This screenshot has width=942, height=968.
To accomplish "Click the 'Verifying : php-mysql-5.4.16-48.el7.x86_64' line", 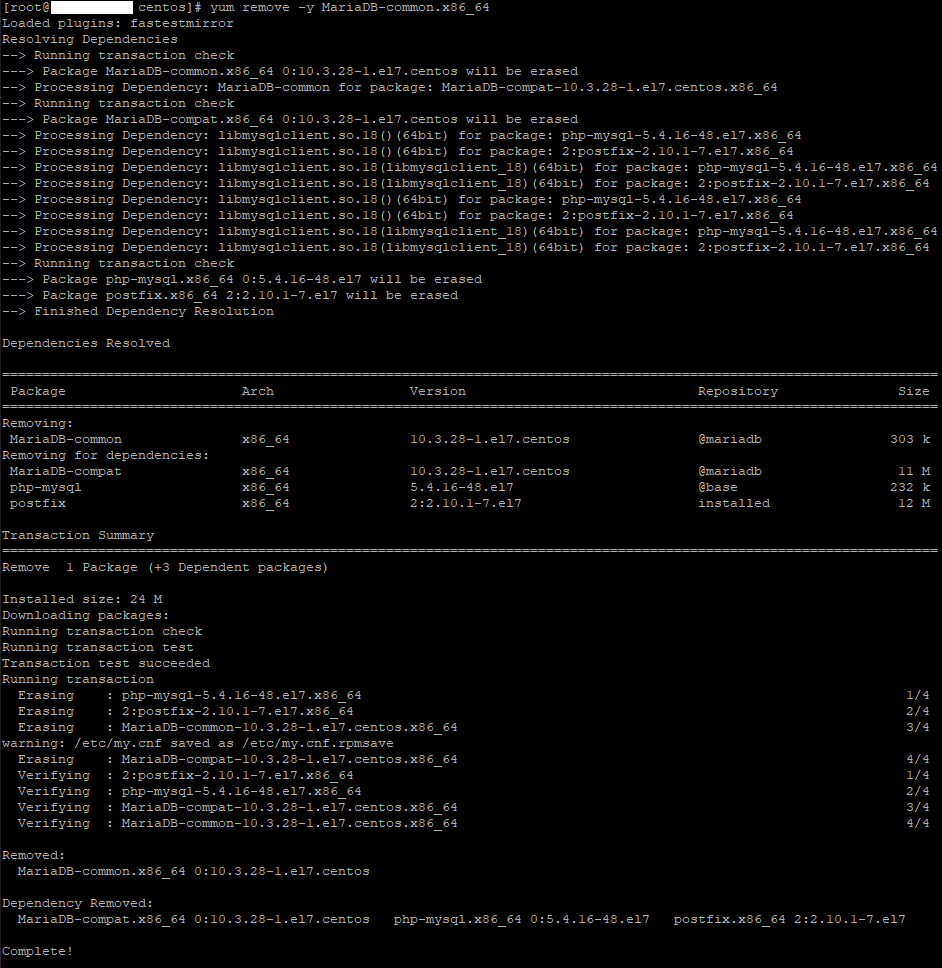I will pyautogui.click(x=190, y=792).
